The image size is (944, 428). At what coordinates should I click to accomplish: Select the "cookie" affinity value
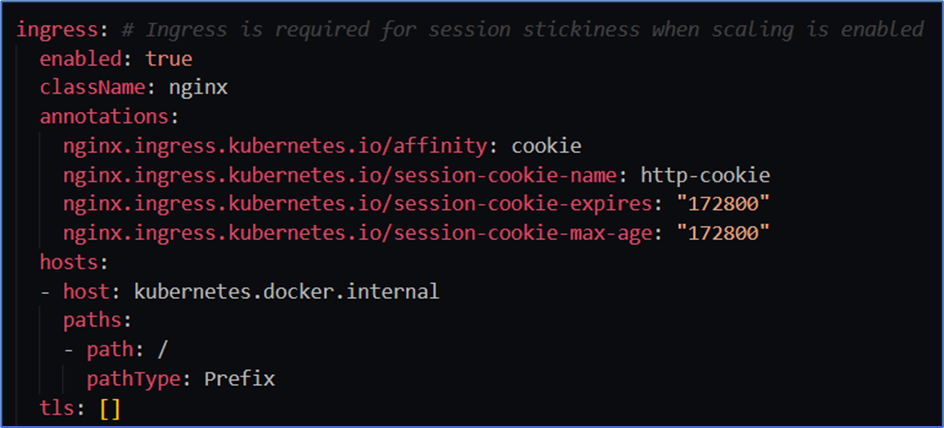coord(546,146)
